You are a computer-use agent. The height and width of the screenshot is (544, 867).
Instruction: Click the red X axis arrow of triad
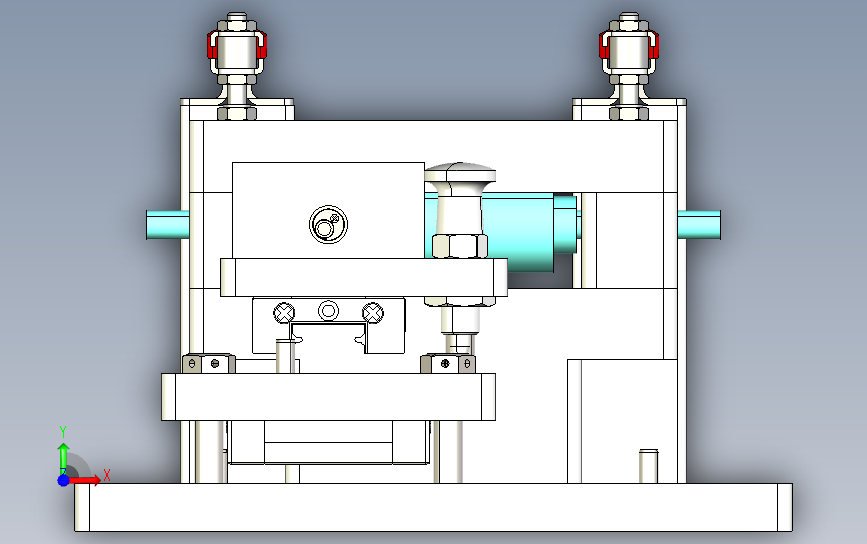click(x=85, y=480)
